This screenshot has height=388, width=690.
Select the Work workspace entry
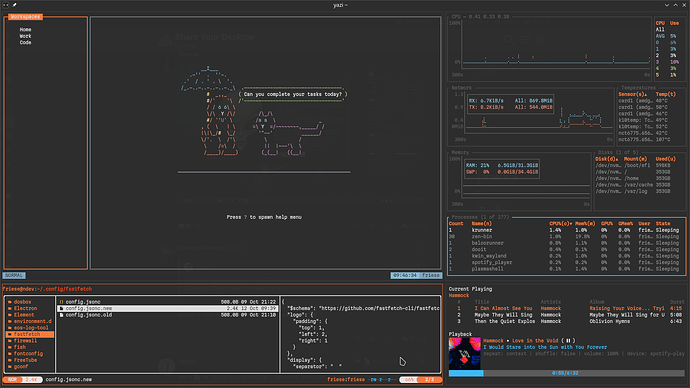coord(26,36)
